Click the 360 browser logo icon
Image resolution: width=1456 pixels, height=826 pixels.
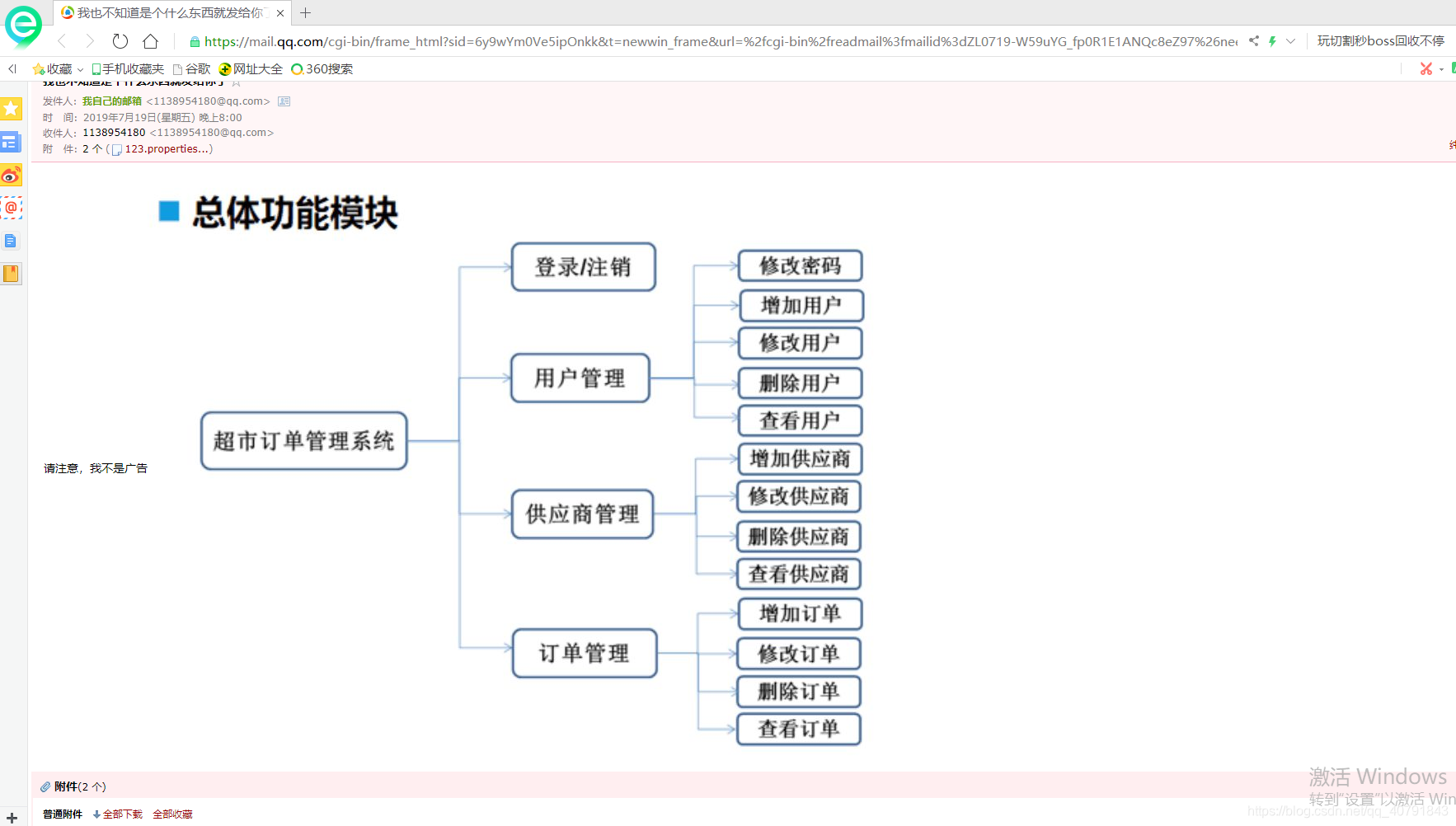[23, 25]
